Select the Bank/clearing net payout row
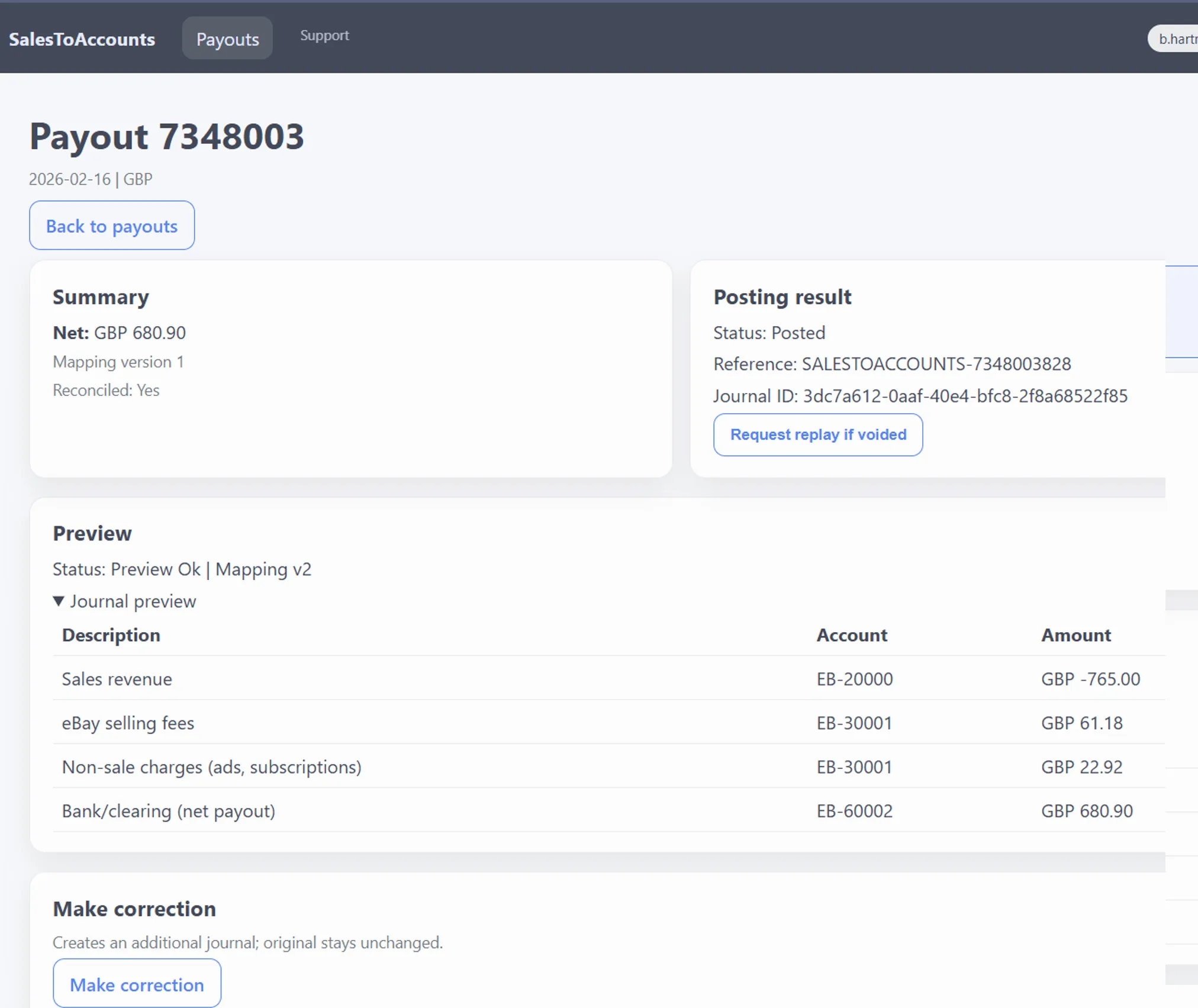1198x1008 pixels. [x=169, y=810]
